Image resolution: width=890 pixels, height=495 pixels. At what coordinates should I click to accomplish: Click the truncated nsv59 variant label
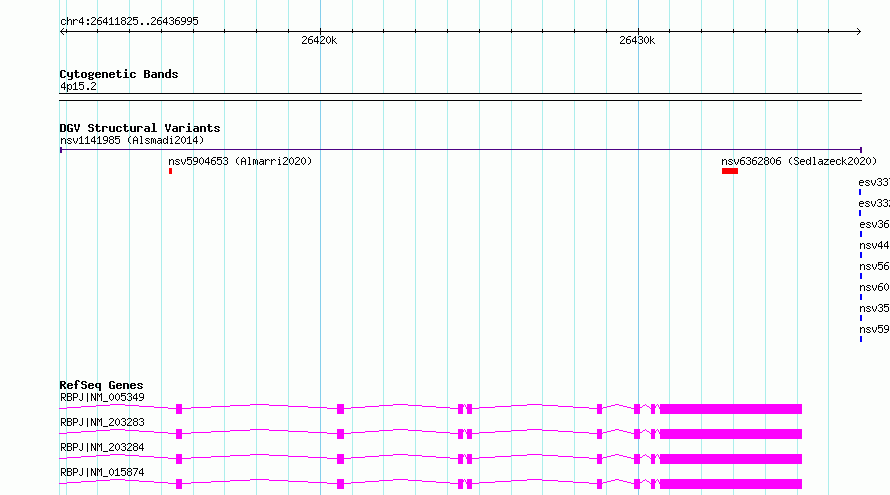point(874,329)
